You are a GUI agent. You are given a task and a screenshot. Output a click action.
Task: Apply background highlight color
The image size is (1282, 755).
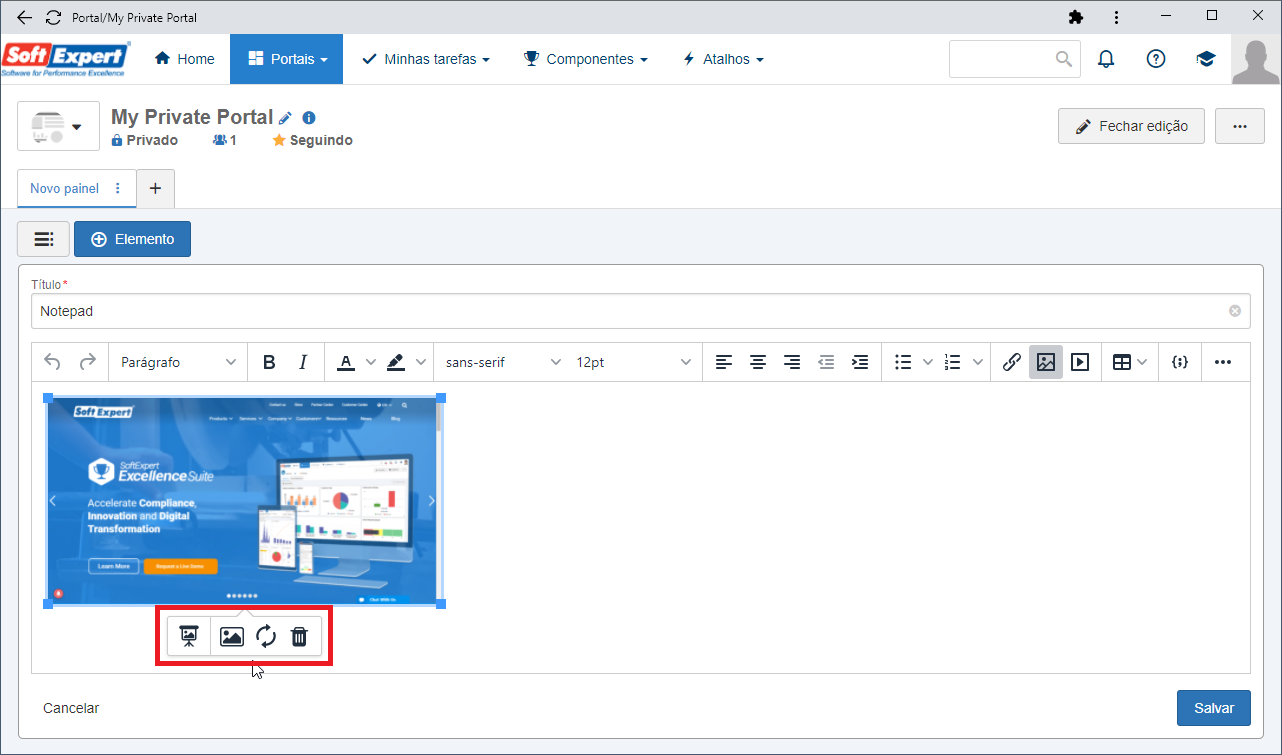pos(396,362)
